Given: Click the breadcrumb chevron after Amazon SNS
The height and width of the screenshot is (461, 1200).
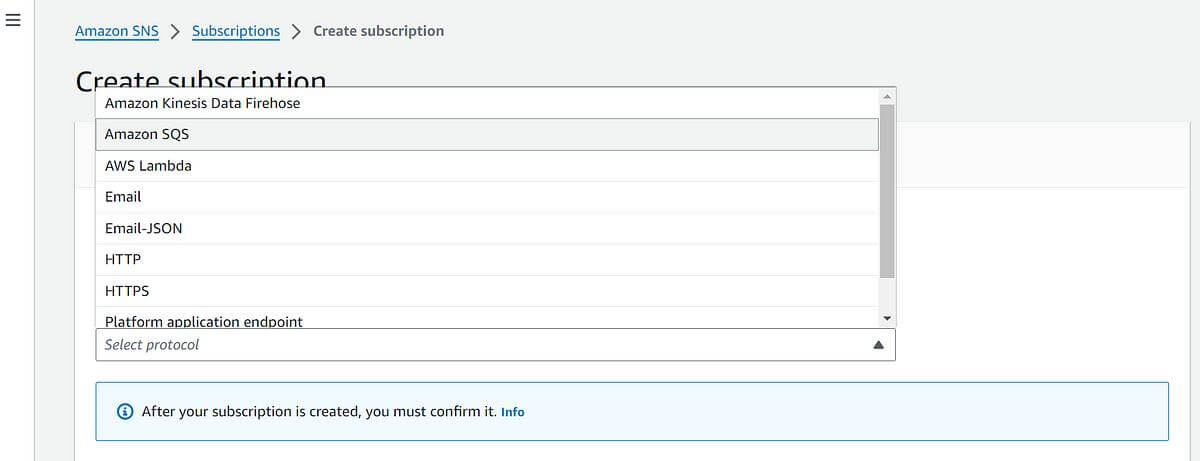Looking at the screenshot, I should [175, 31].
